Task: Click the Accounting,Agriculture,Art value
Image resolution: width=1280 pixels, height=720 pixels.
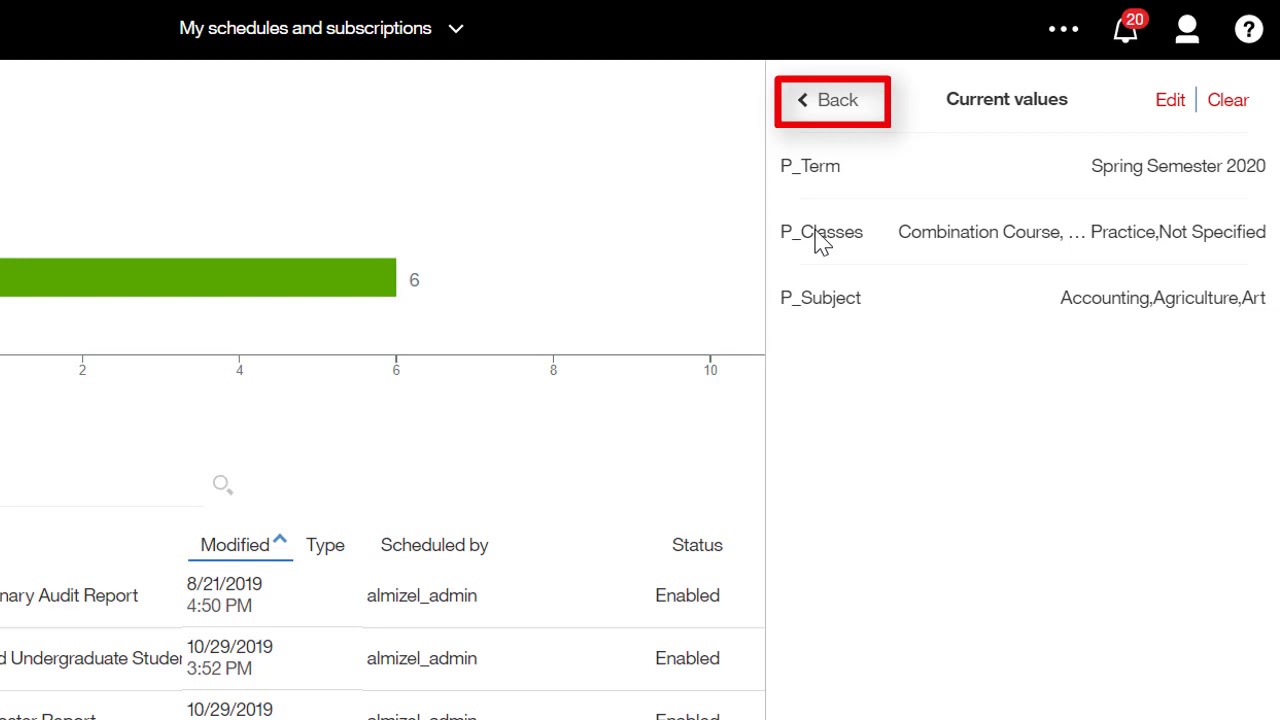Action: (1163, 298)
